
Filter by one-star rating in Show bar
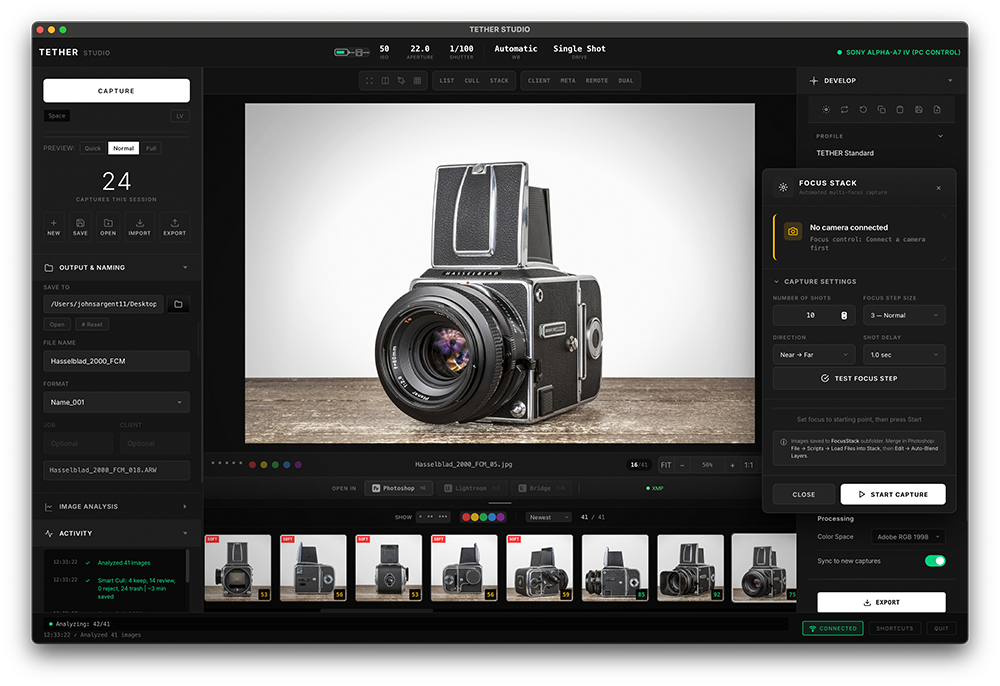tap(421, 517)
